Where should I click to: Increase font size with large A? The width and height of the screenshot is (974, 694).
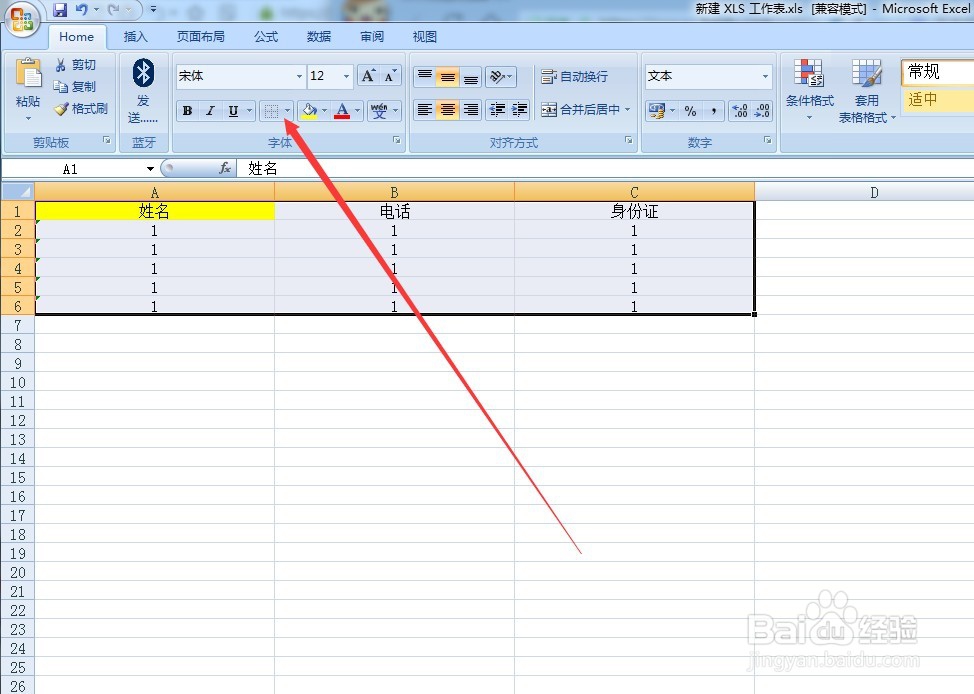point(368,76)
